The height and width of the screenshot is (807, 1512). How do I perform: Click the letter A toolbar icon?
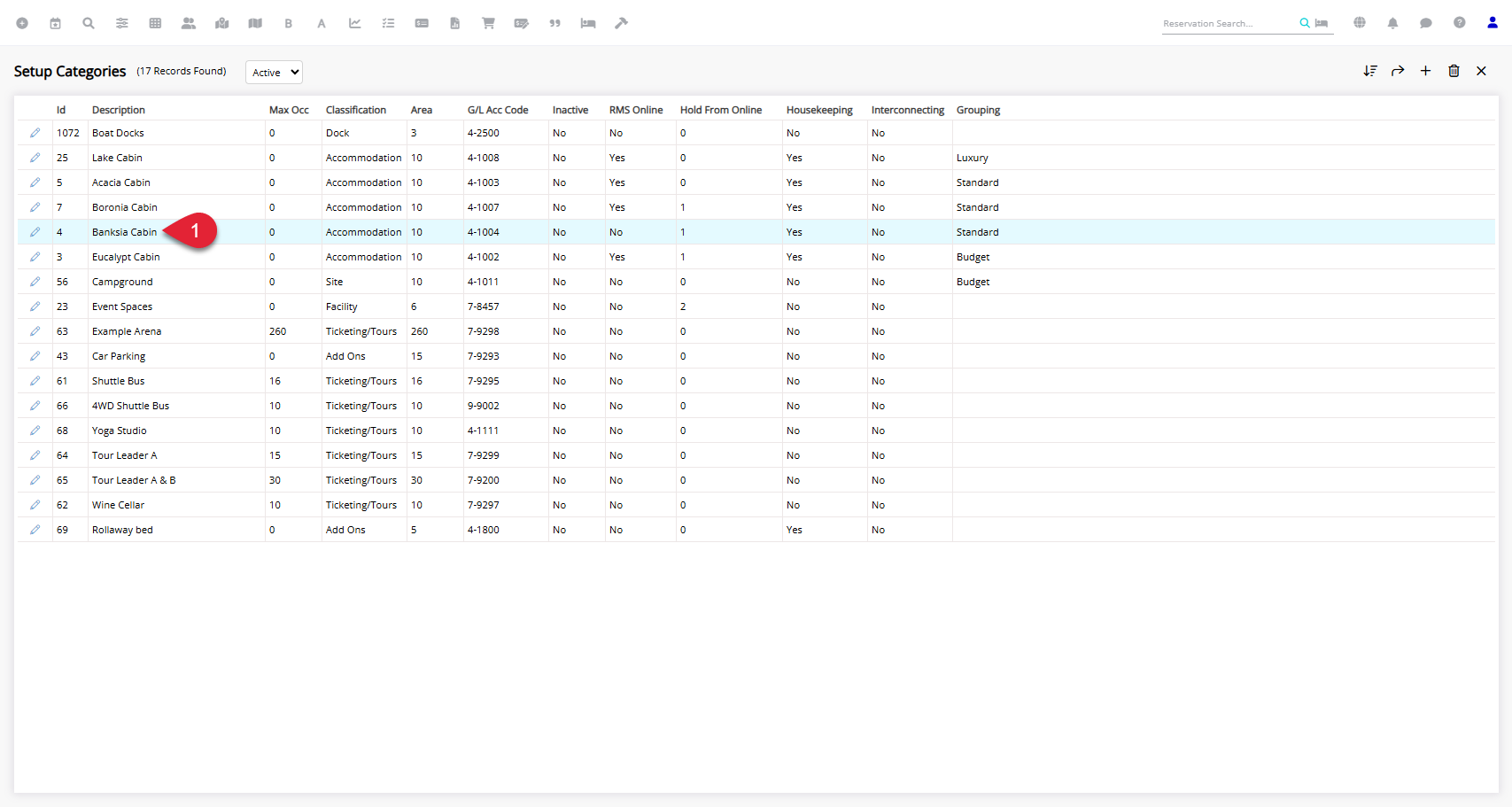[322, 23]
